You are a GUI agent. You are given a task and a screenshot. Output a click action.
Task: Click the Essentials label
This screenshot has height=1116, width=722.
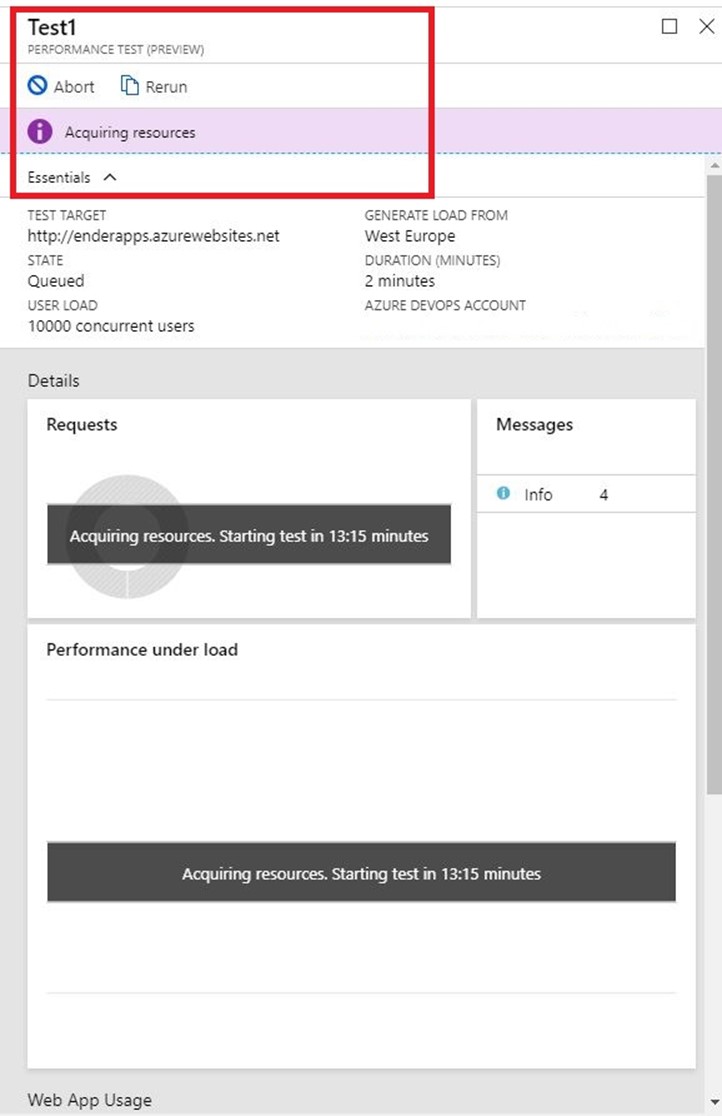coord(59,177)
